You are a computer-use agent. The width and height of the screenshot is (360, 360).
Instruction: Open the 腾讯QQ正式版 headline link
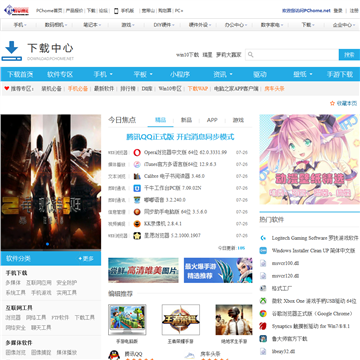tap(180, 137)
